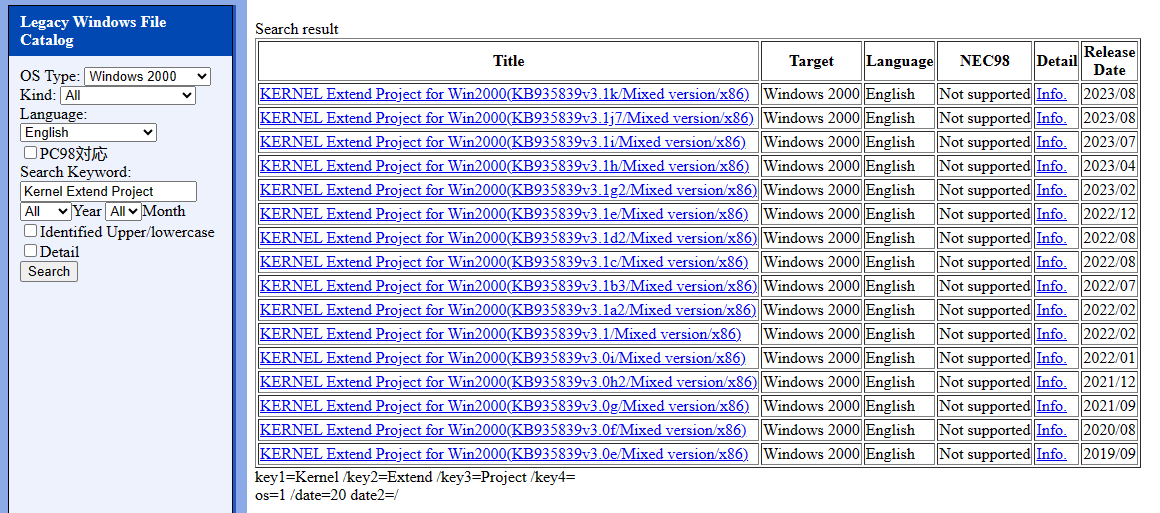Open the Month dropdown

coord(122,211)
